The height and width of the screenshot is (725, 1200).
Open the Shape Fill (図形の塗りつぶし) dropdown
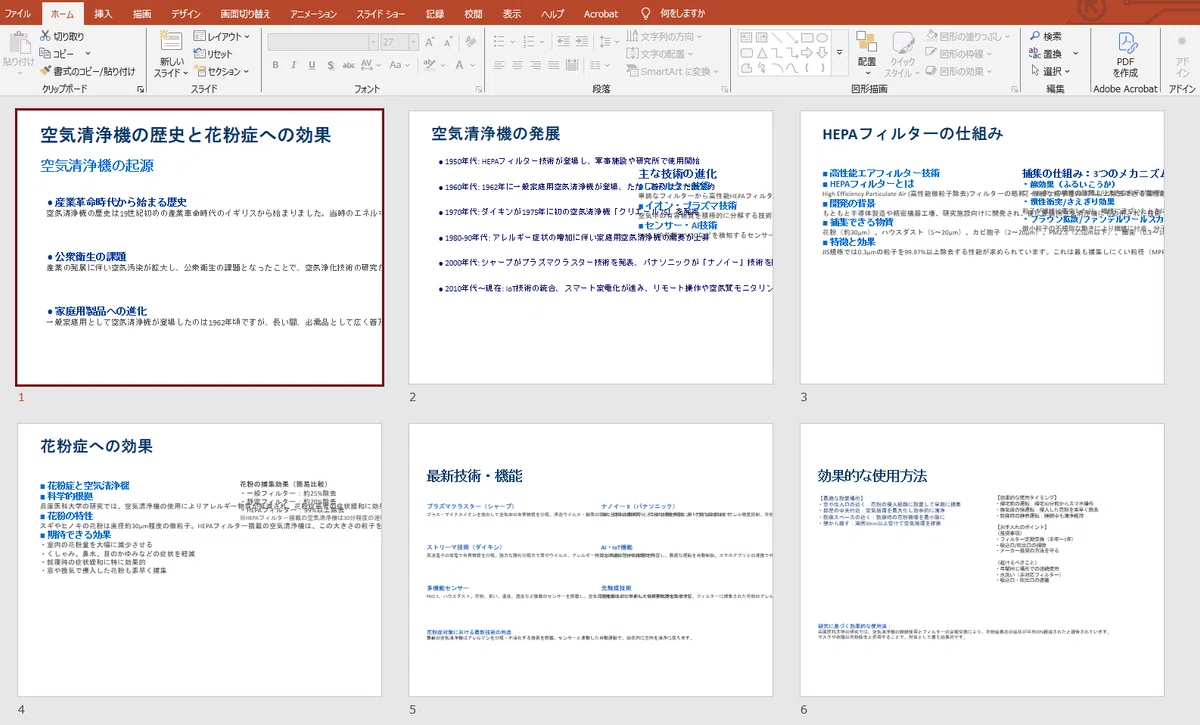pos(969,37)
